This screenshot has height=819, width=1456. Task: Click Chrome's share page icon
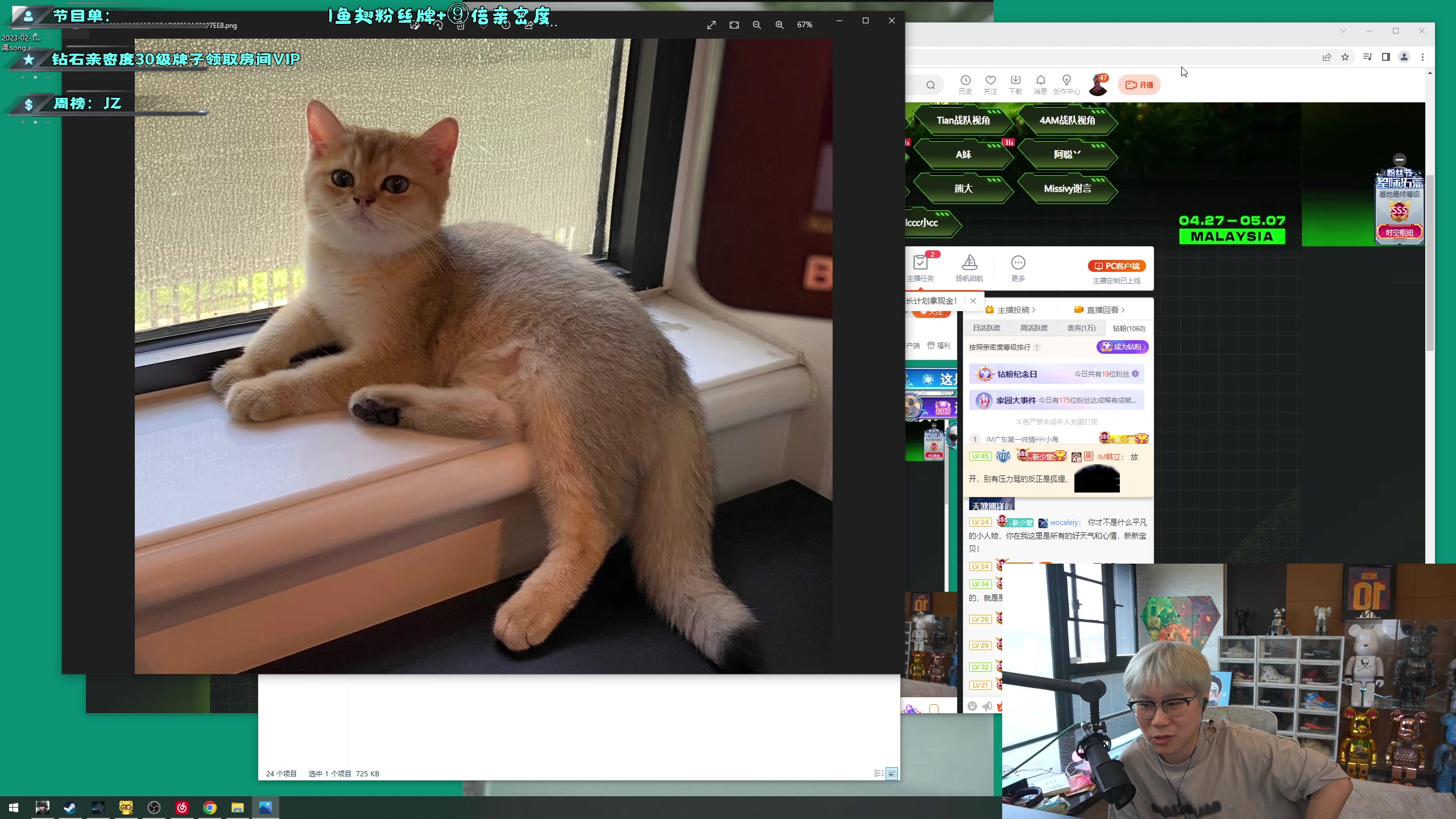pyautogui.click(x=1327, y=57)
